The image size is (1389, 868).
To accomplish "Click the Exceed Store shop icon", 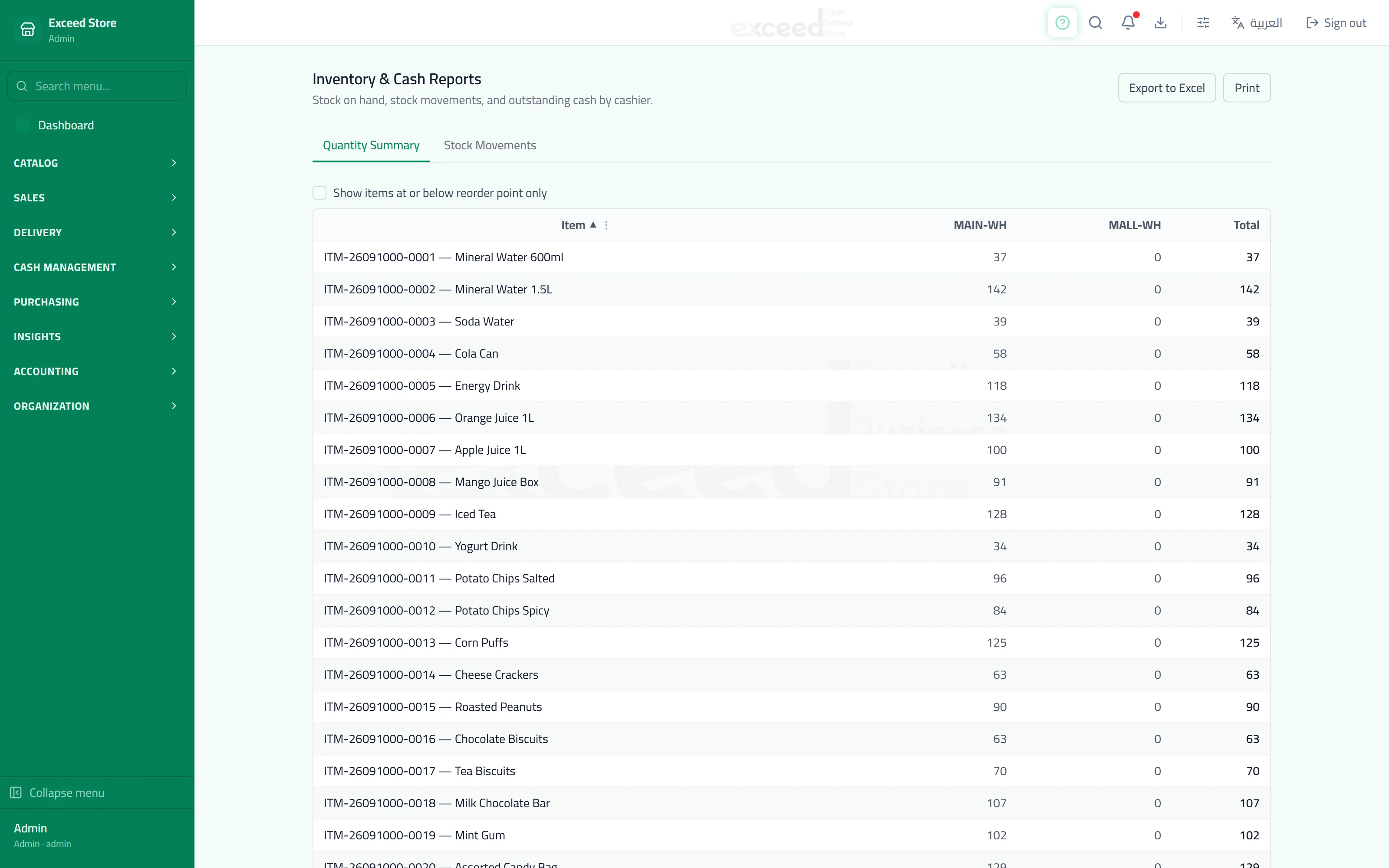I will pyautogui.click(x=27, y=29).
